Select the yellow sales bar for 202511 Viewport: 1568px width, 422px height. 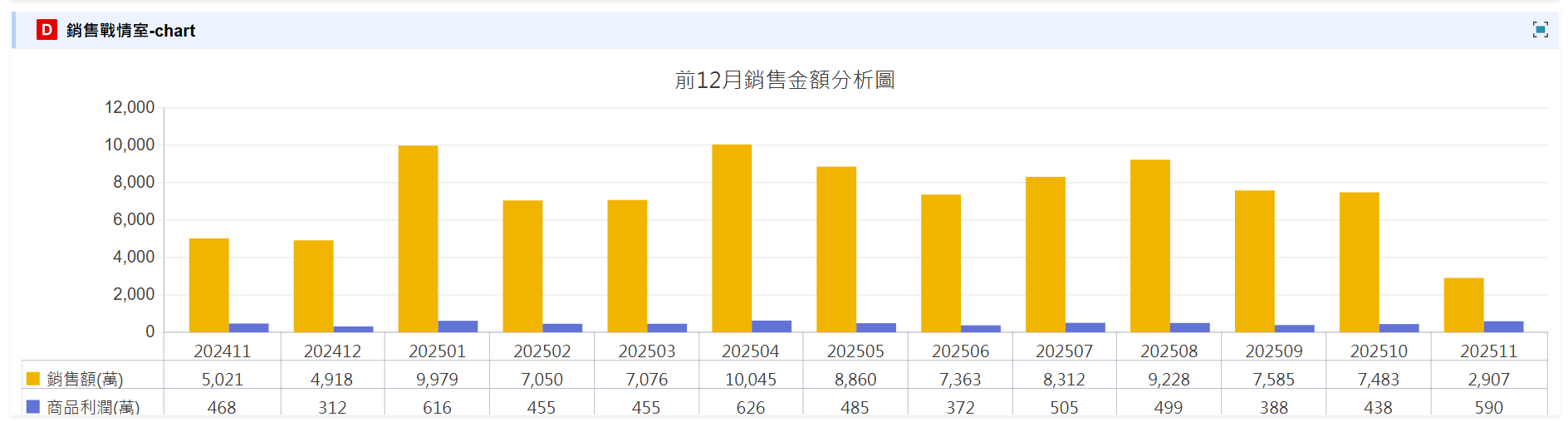1463,305
